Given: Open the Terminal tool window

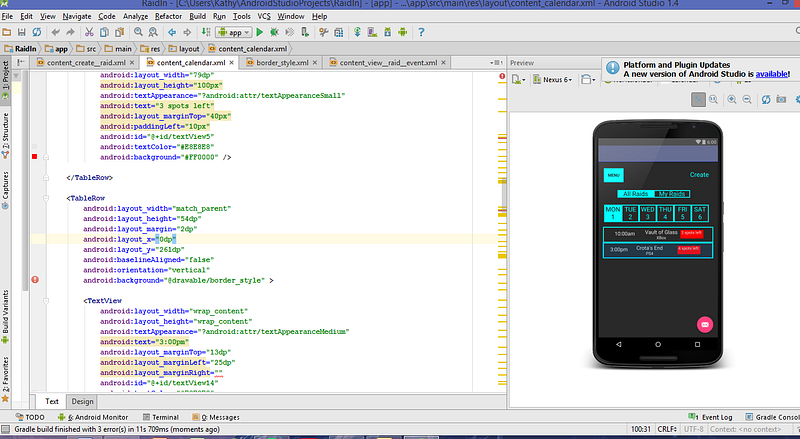Looking at the screenshot, I should coord(161,417).
